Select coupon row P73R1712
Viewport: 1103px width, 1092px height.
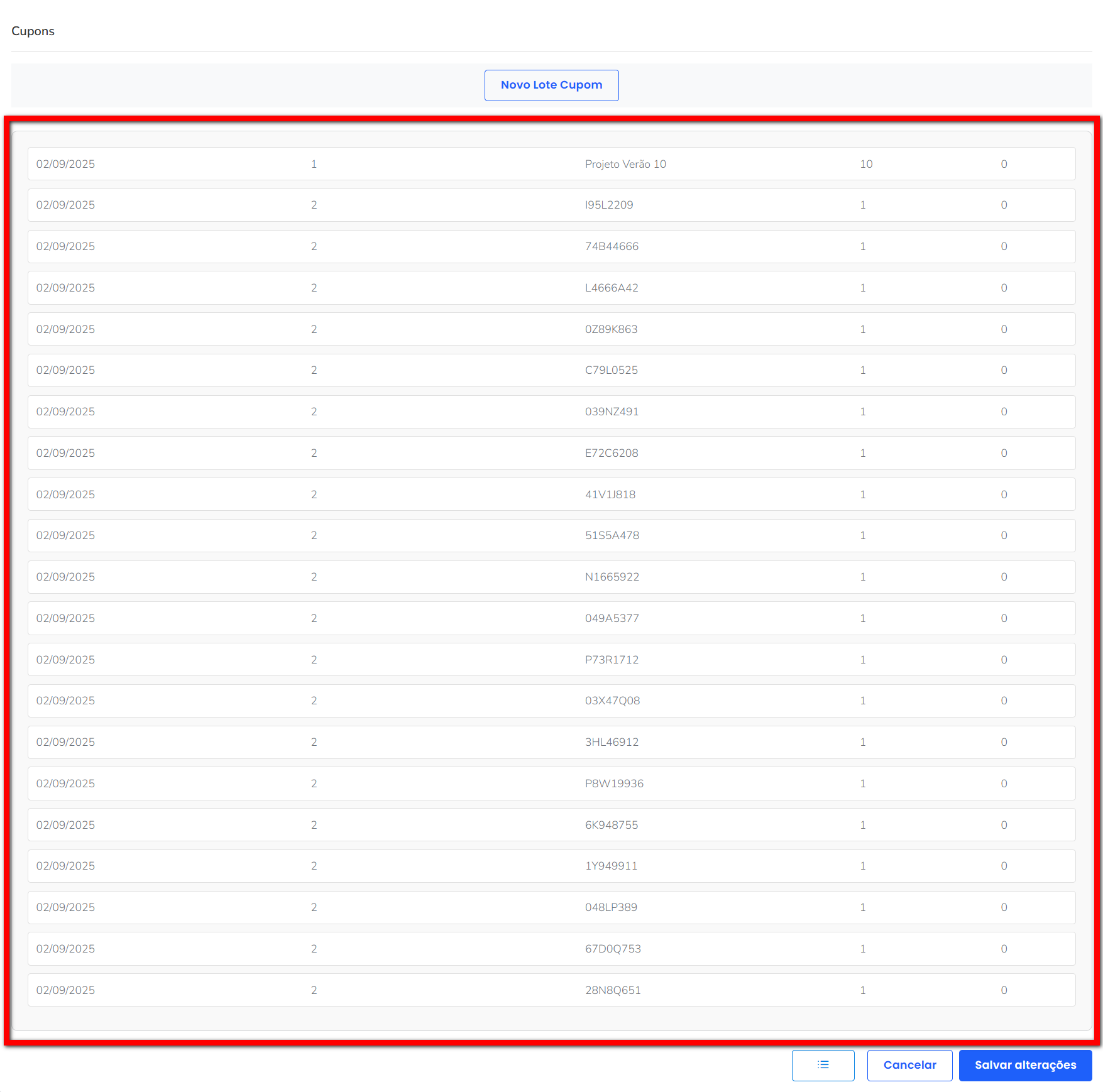pos(612,660)
